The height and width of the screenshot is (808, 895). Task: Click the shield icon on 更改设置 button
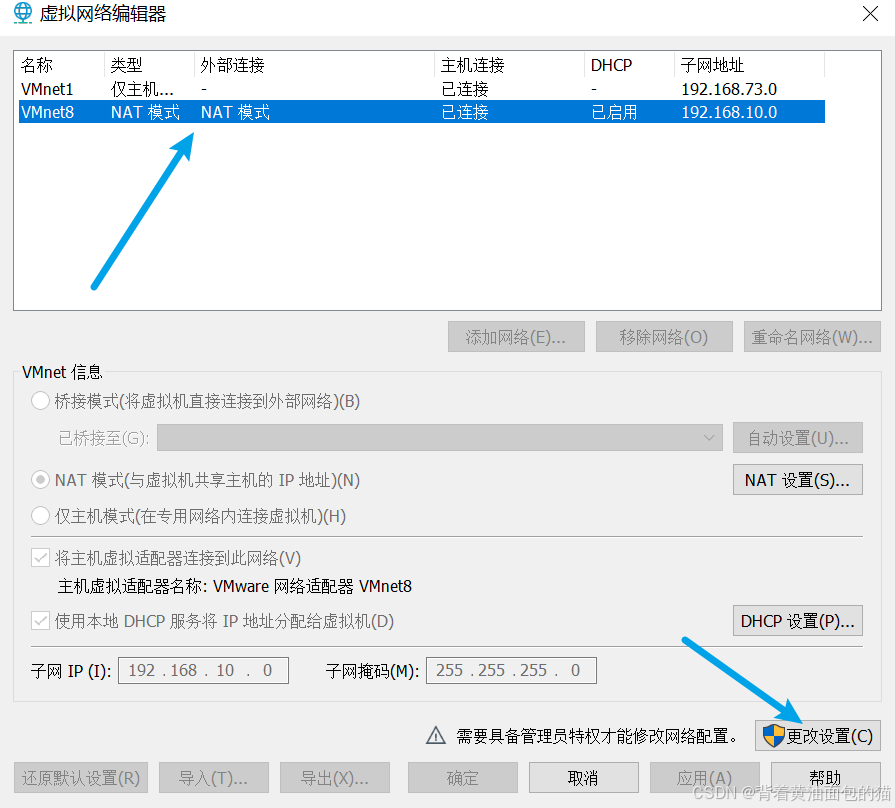click(x=774, y=736)
